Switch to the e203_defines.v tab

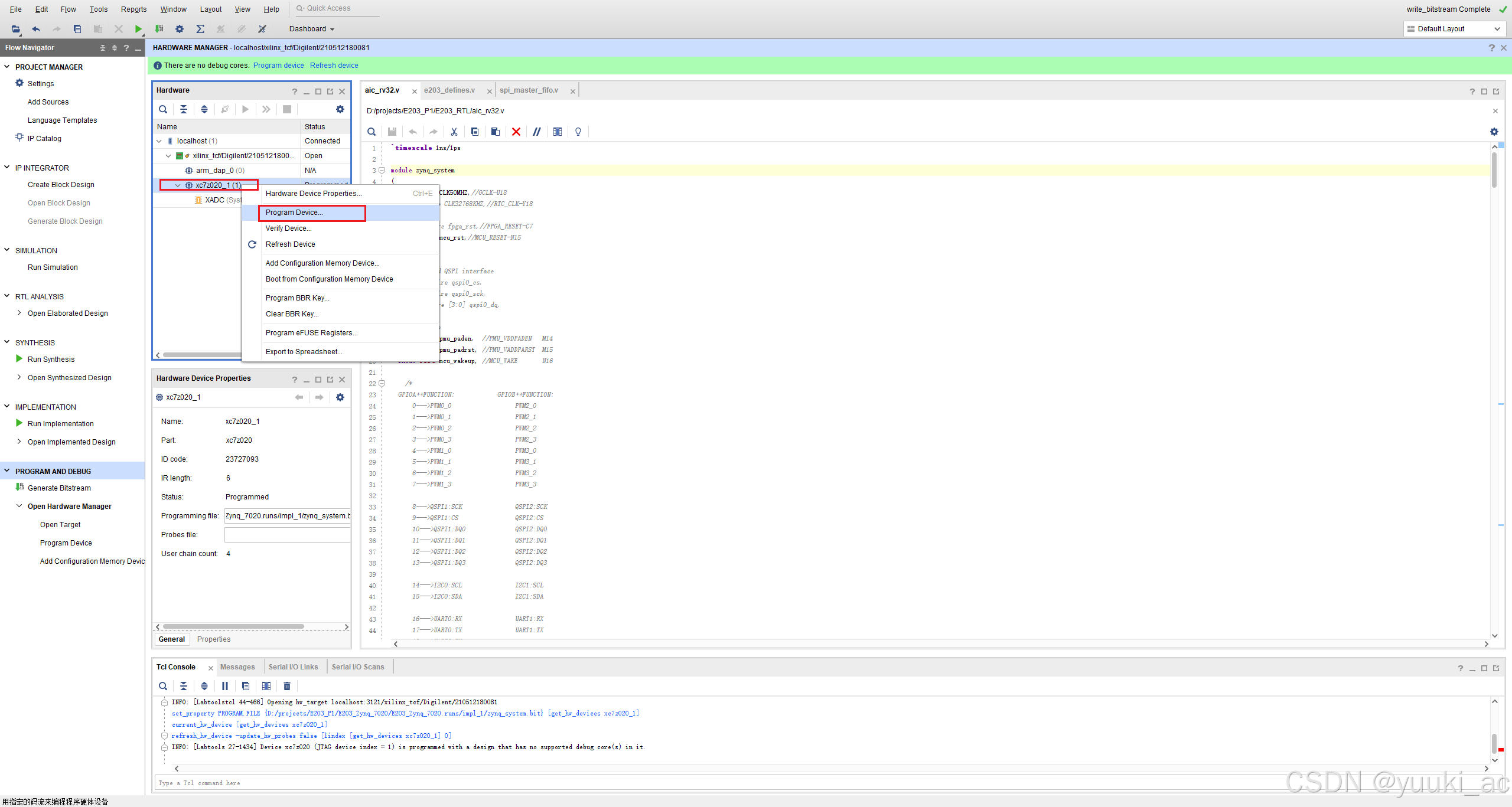point(449,90)
